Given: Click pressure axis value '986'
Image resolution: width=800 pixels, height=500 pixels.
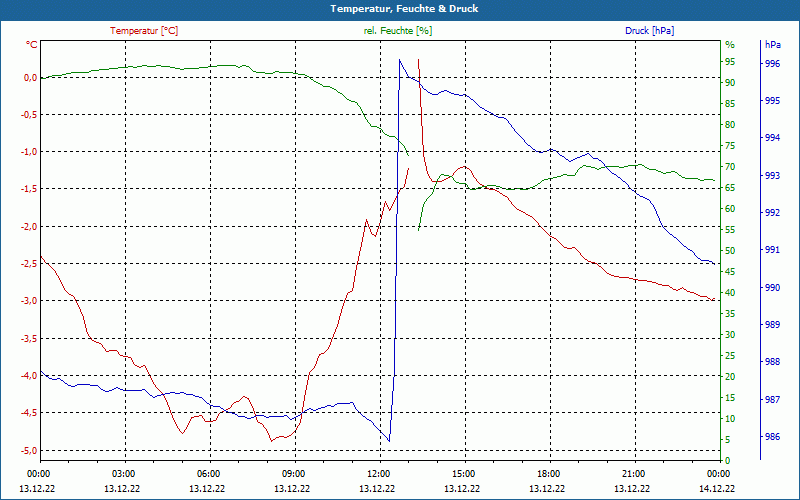Looking at the screenshot, I should tap(772, 437).
